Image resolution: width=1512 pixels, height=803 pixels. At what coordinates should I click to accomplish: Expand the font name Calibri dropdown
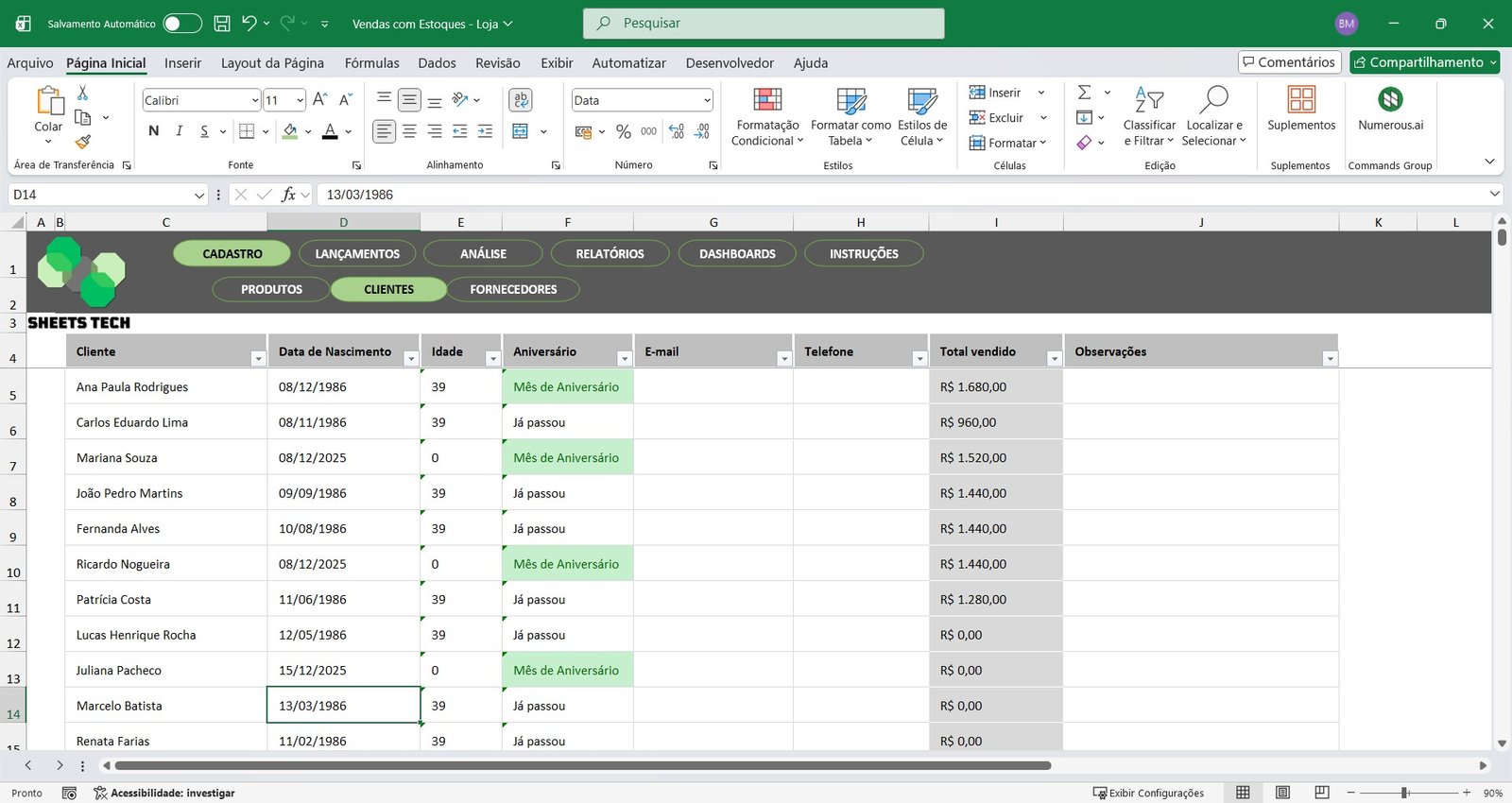click(255, 100)
